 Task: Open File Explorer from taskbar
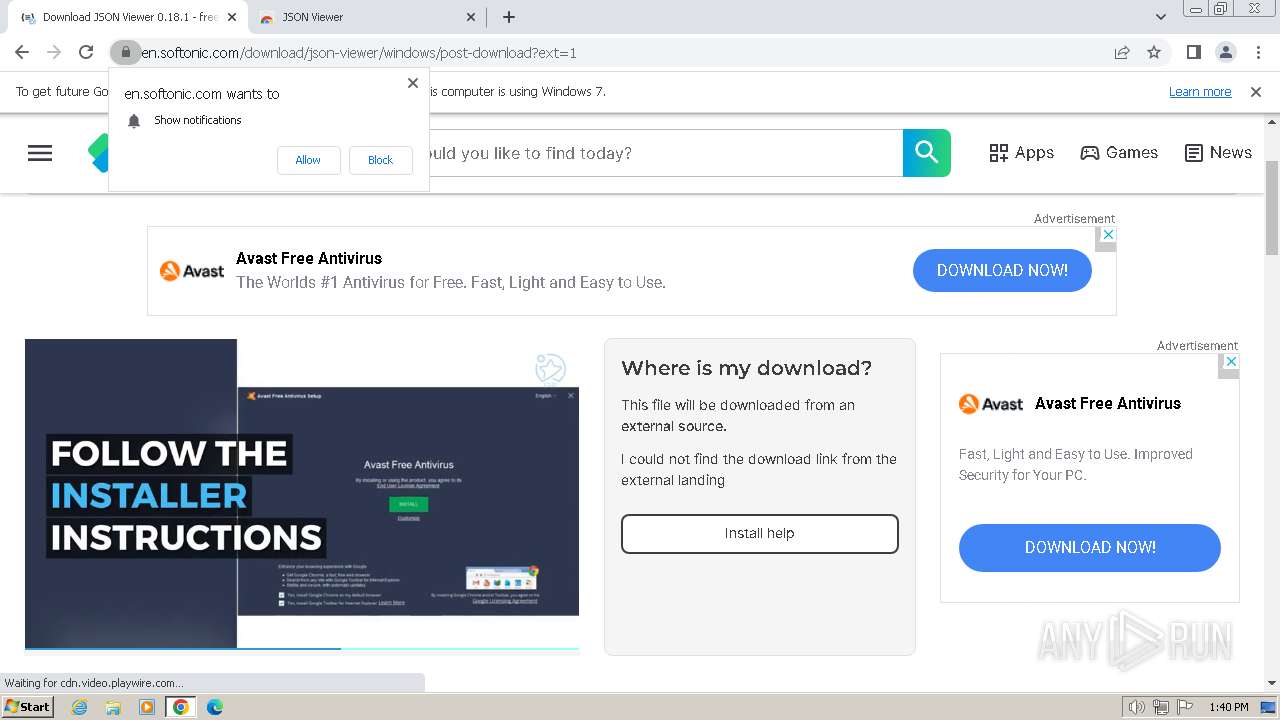coord(113,707)
